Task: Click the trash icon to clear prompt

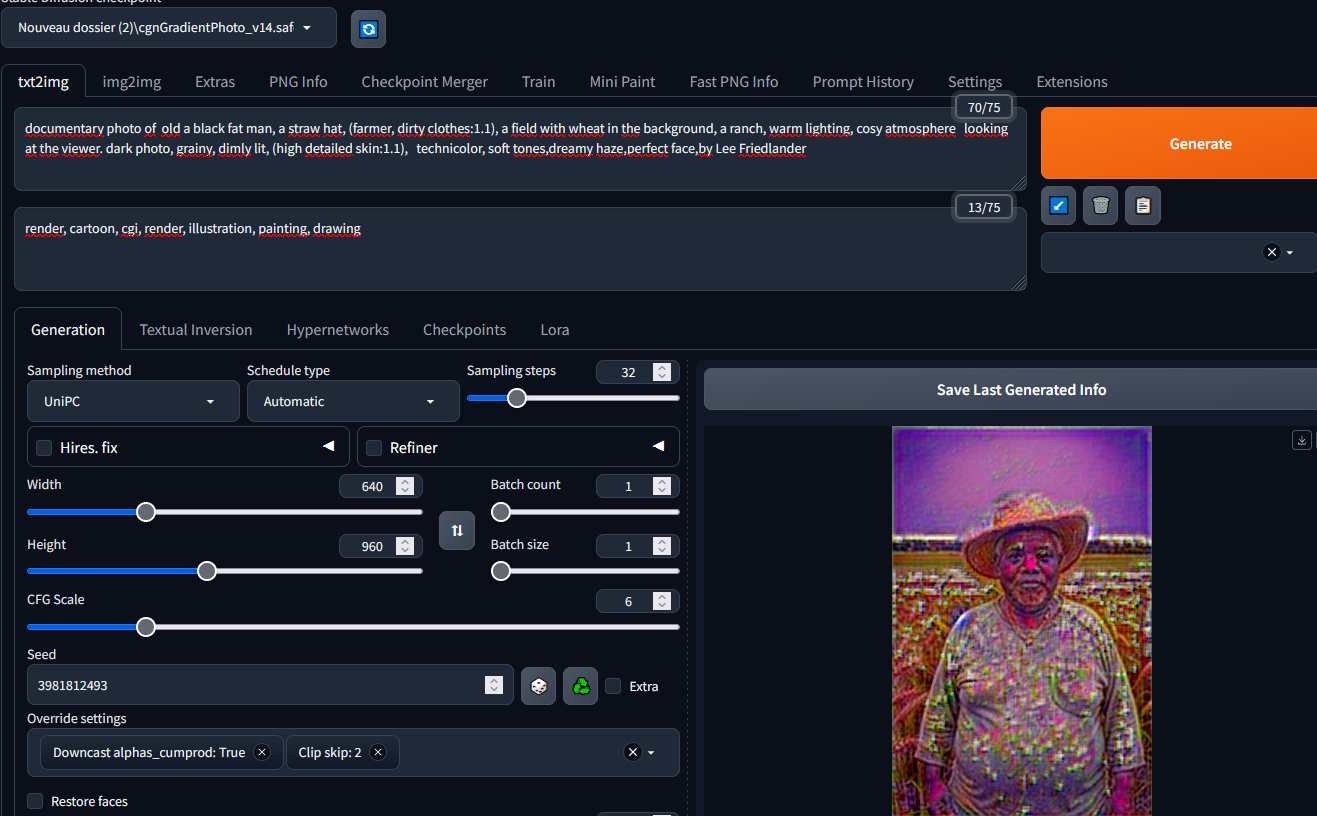Action: [1100, 206]
